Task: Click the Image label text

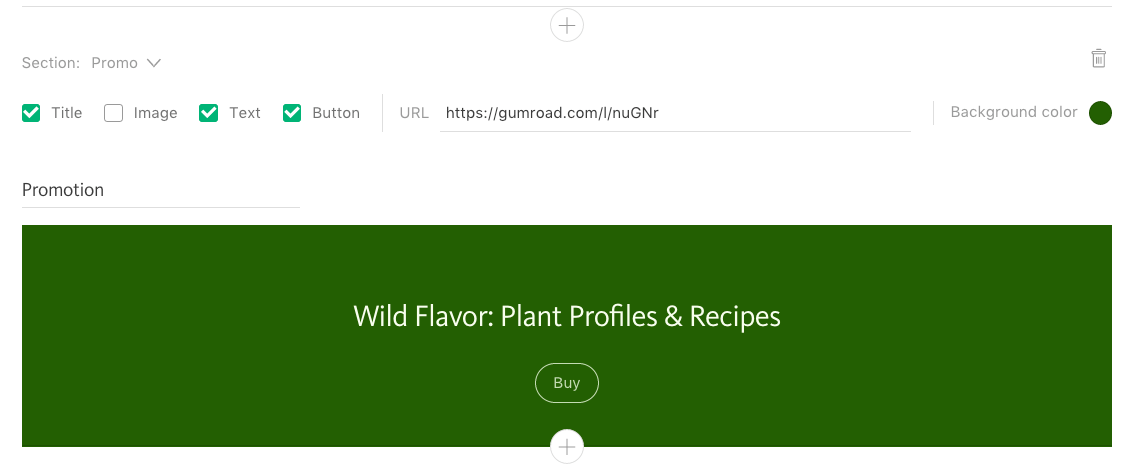Action: (x=155, y=113)
